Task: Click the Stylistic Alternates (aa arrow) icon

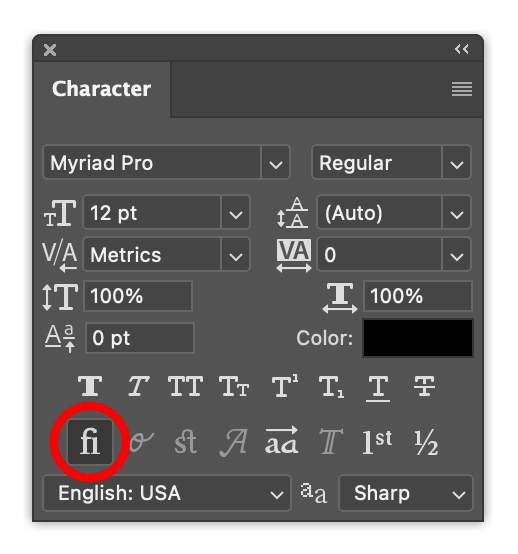Action: [282, 440]
